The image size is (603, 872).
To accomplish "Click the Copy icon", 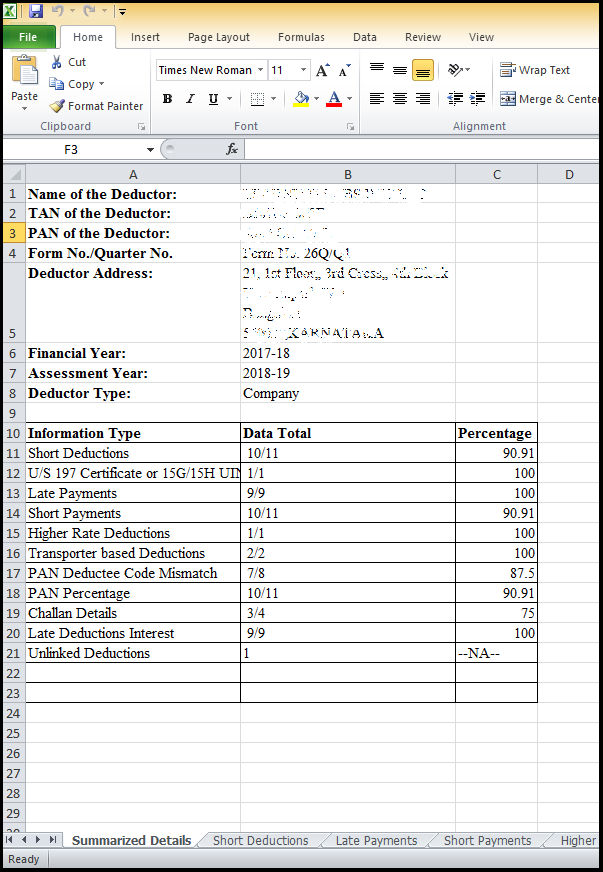I will pyautogui.click(x=56, y=84).
